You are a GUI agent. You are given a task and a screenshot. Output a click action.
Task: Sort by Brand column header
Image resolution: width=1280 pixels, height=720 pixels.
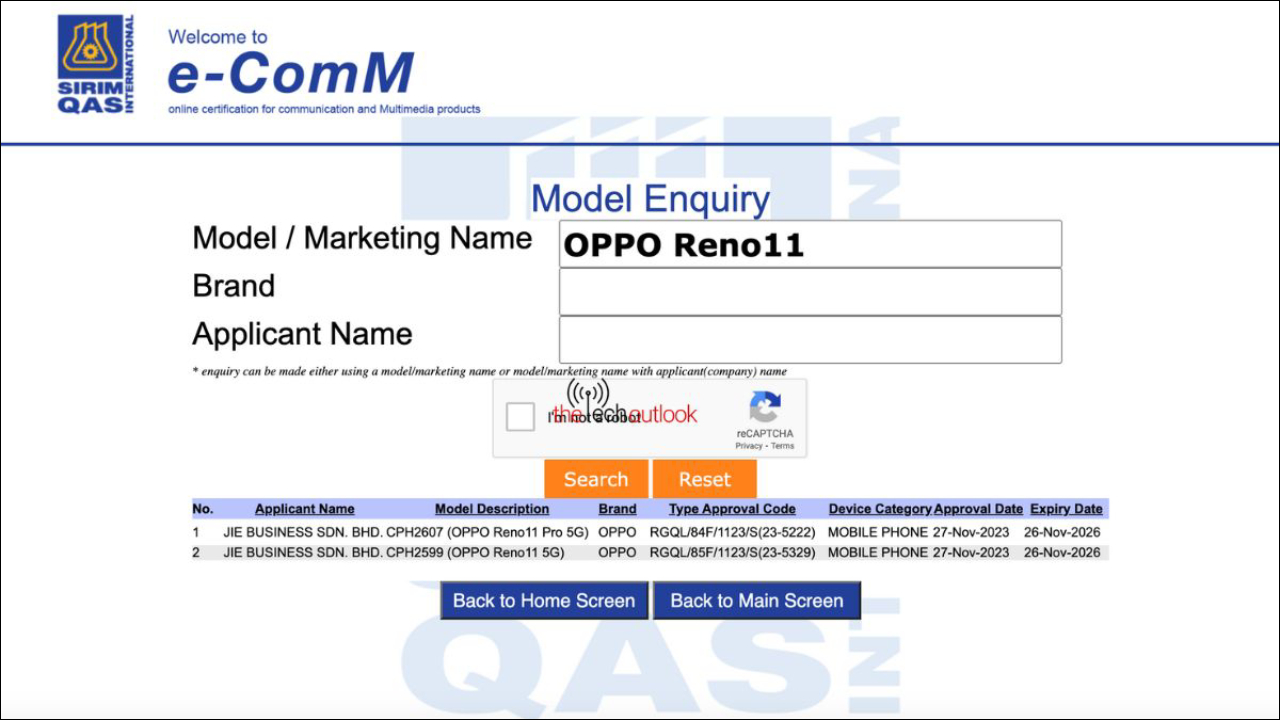click(x=617, y=509)
